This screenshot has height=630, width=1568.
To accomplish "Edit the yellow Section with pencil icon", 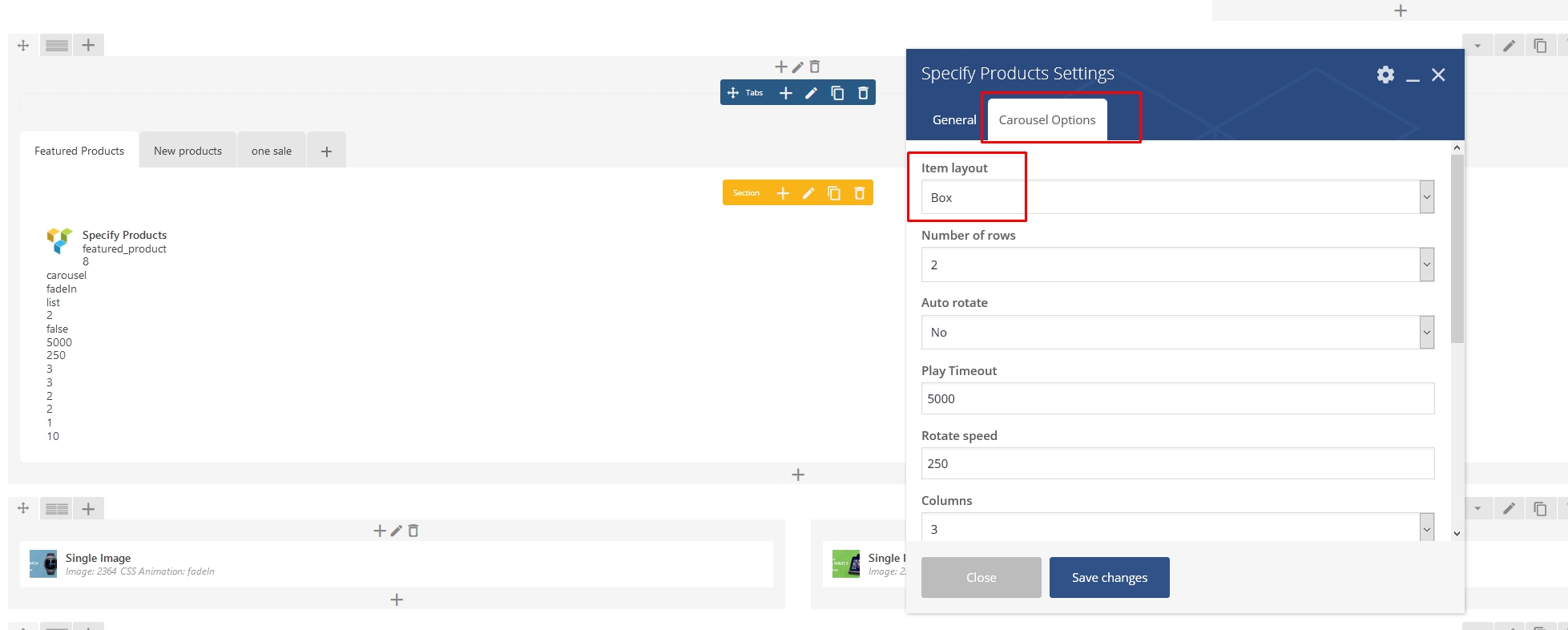I will [x=808, y=193].
